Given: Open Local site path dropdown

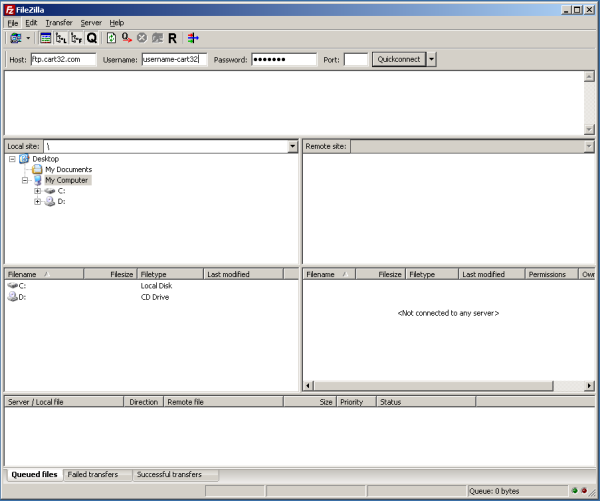Looking at the screenshot, I should pyautogui.click(x=293, y=146).
